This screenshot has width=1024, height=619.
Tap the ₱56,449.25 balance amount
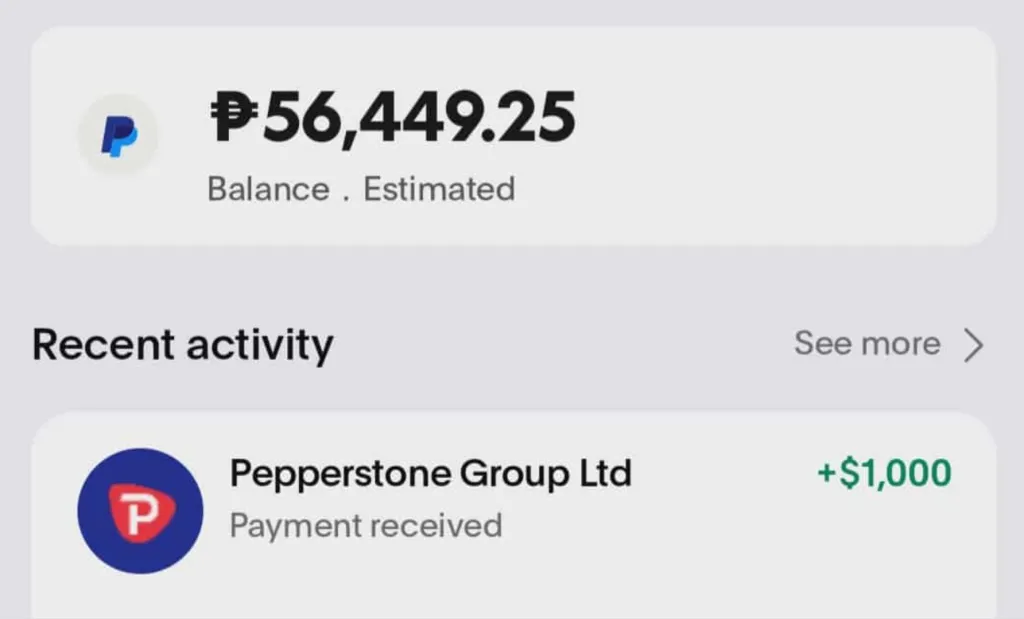(x=393, y=116)
